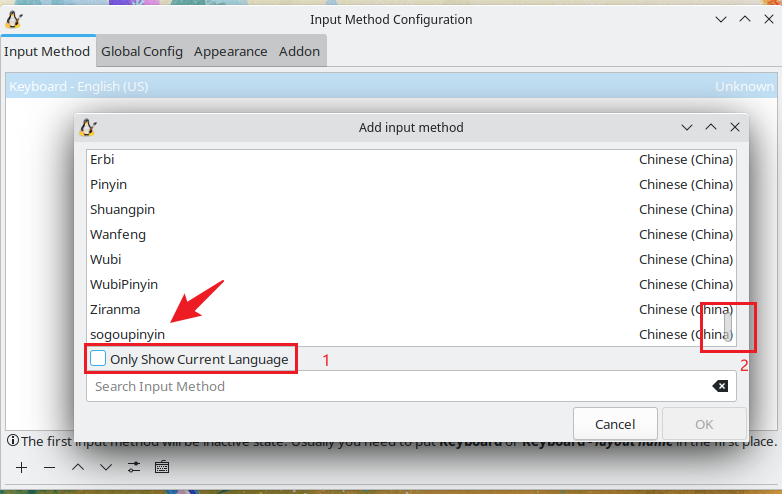Select Erbi in the list
Viewport: 782px width, 494px height.
coord(411,160)
